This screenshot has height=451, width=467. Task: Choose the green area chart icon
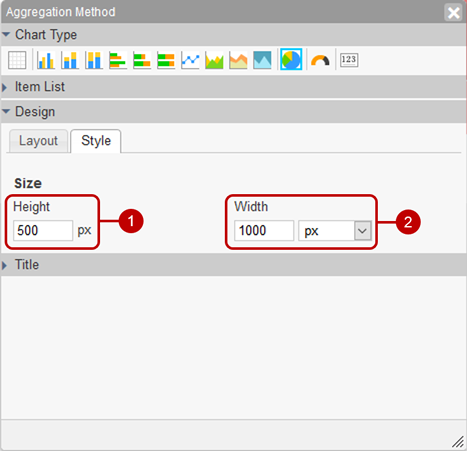(x=214, y=60)
